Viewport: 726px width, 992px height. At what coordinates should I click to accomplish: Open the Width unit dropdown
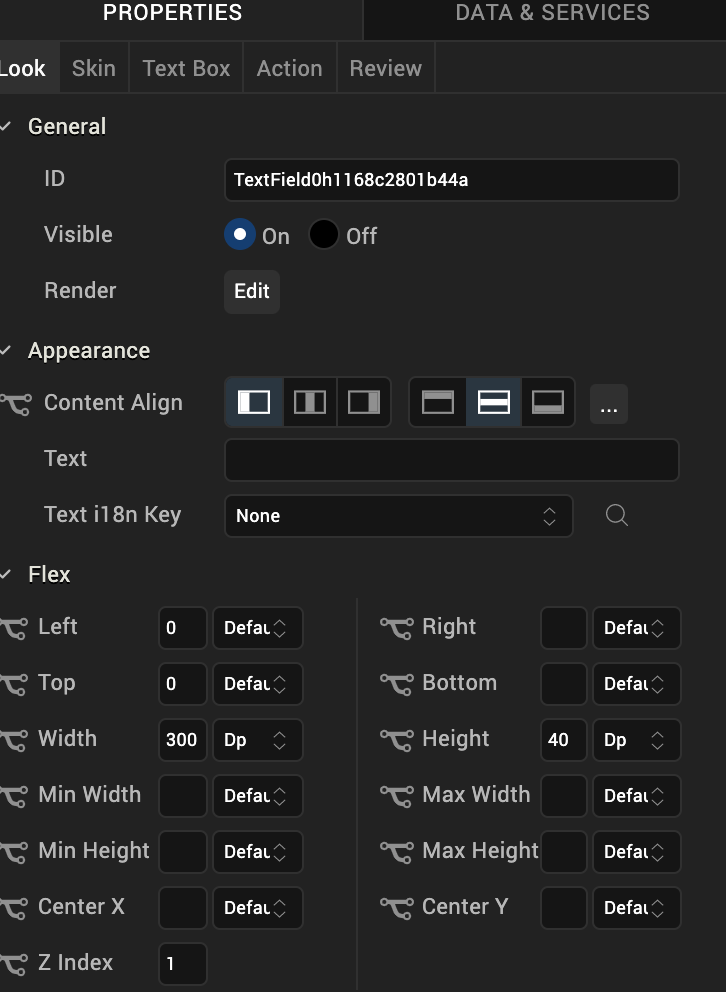(257, 740)
